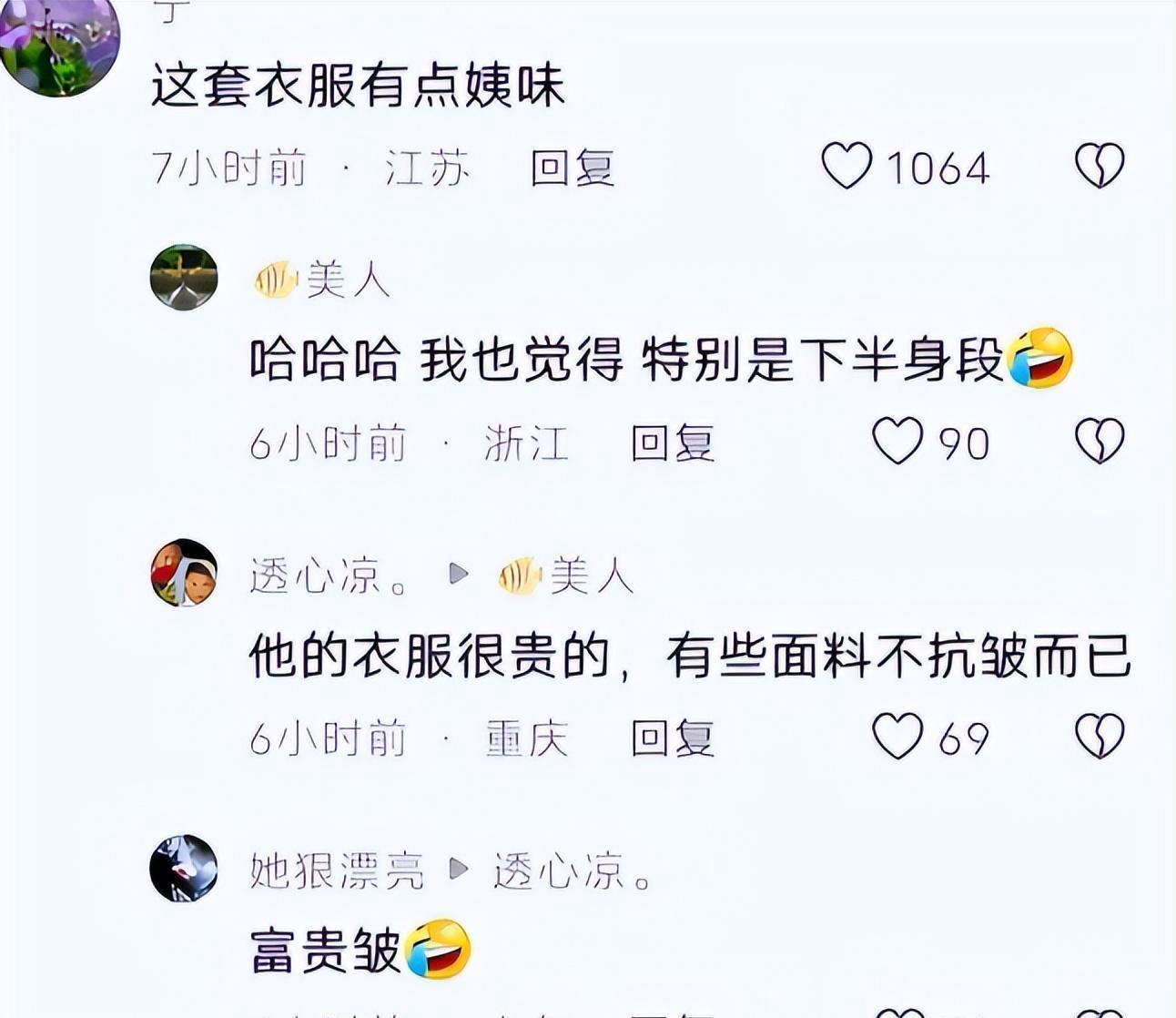Reply to the 浙江 comment

click(673, 443)
